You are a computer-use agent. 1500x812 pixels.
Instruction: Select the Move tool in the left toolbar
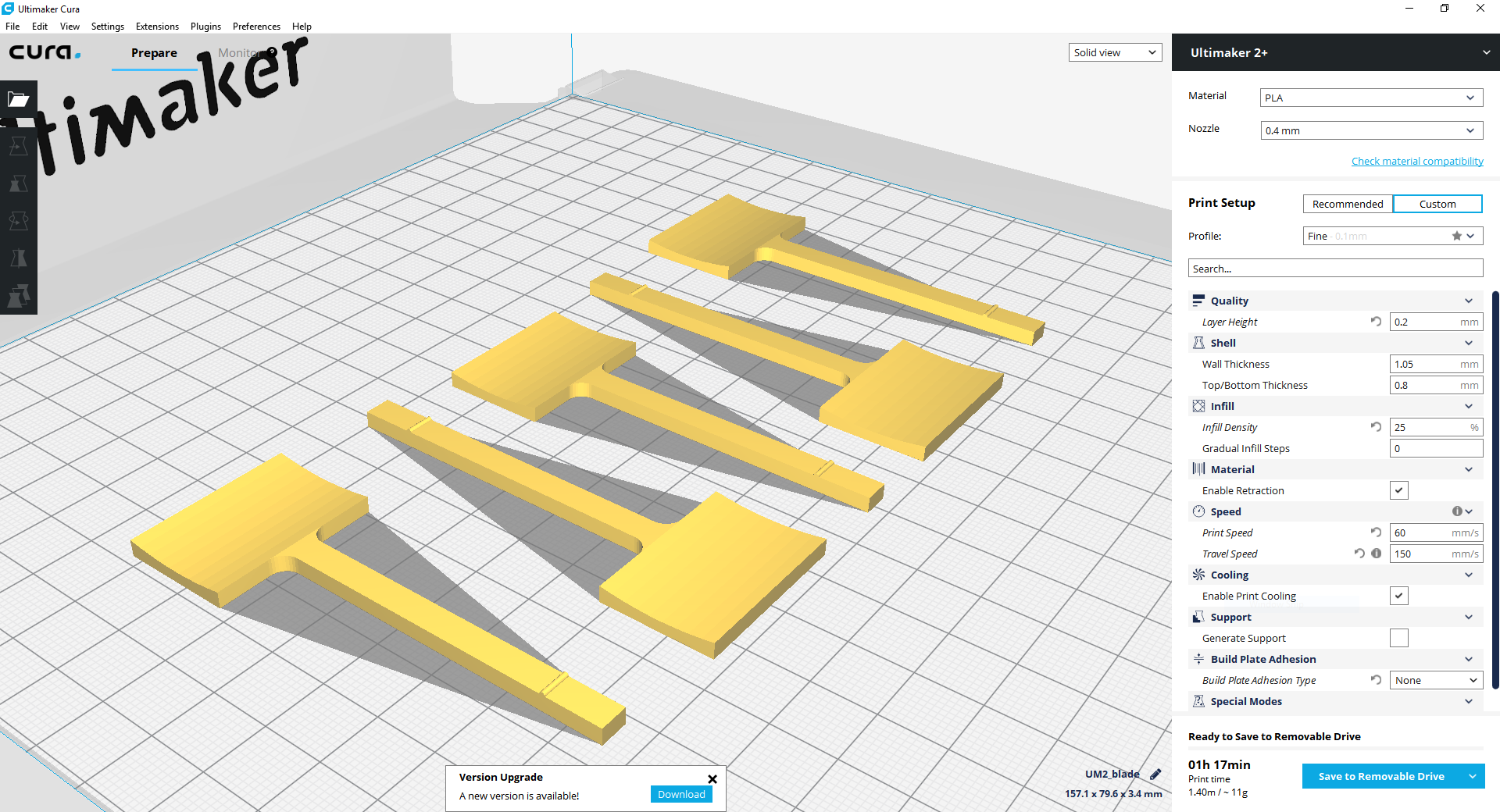(x=19, y=146)
